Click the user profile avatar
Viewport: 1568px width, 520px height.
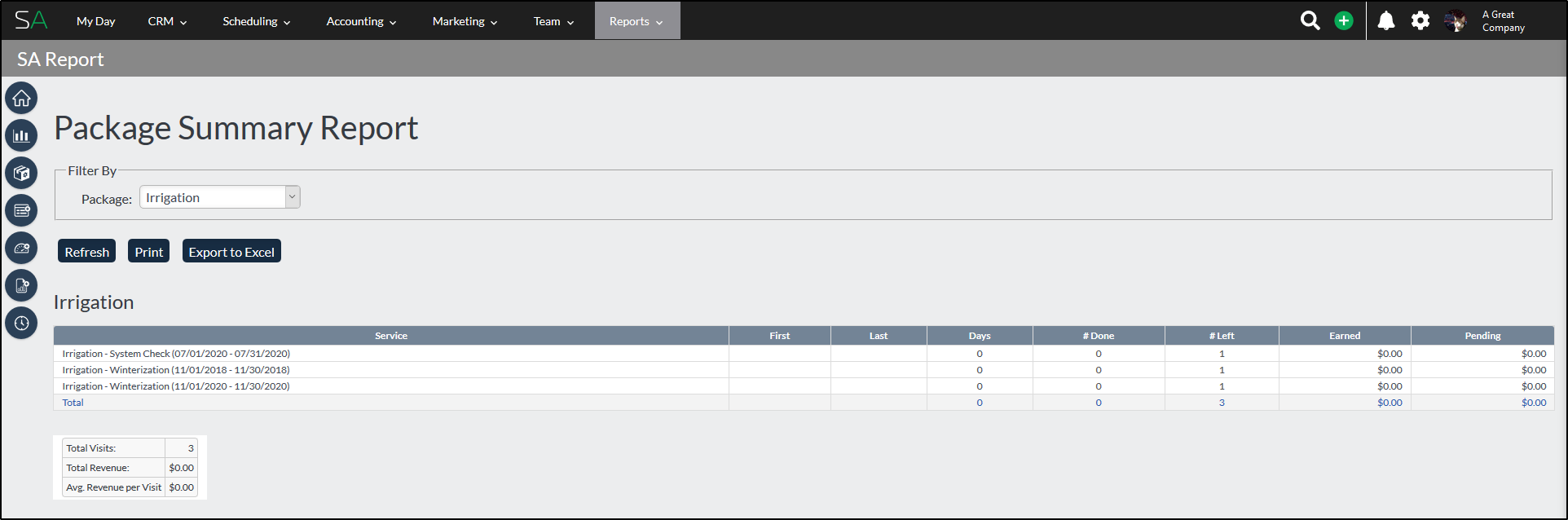[1455, 21]
